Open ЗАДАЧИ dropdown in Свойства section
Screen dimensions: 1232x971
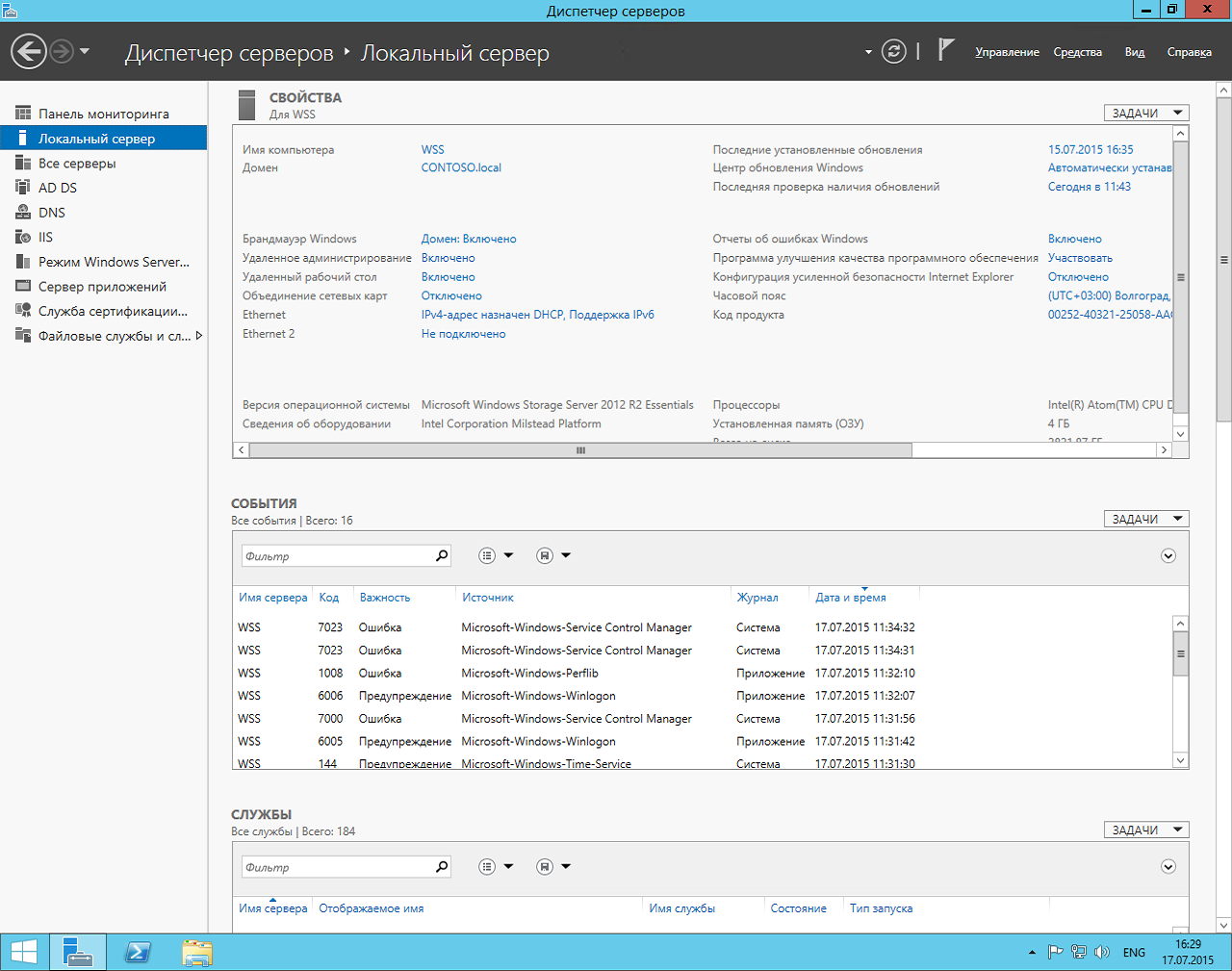point(1146,113)
